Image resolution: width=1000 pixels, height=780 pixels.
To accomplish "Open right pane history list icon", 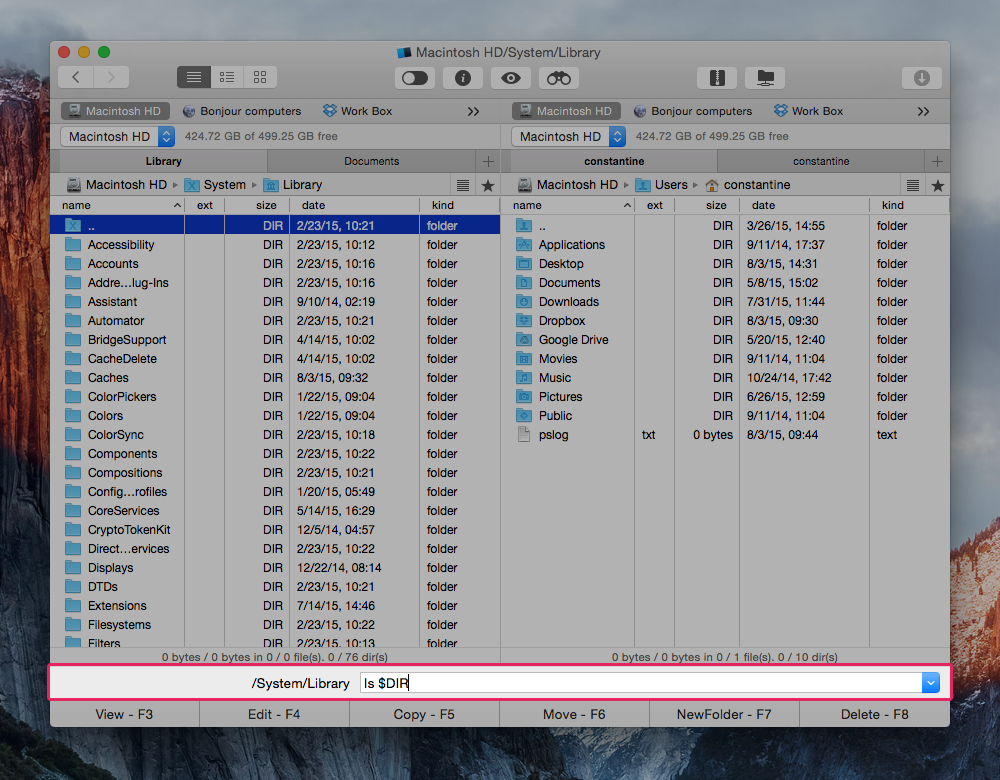I will coord(913,186).
